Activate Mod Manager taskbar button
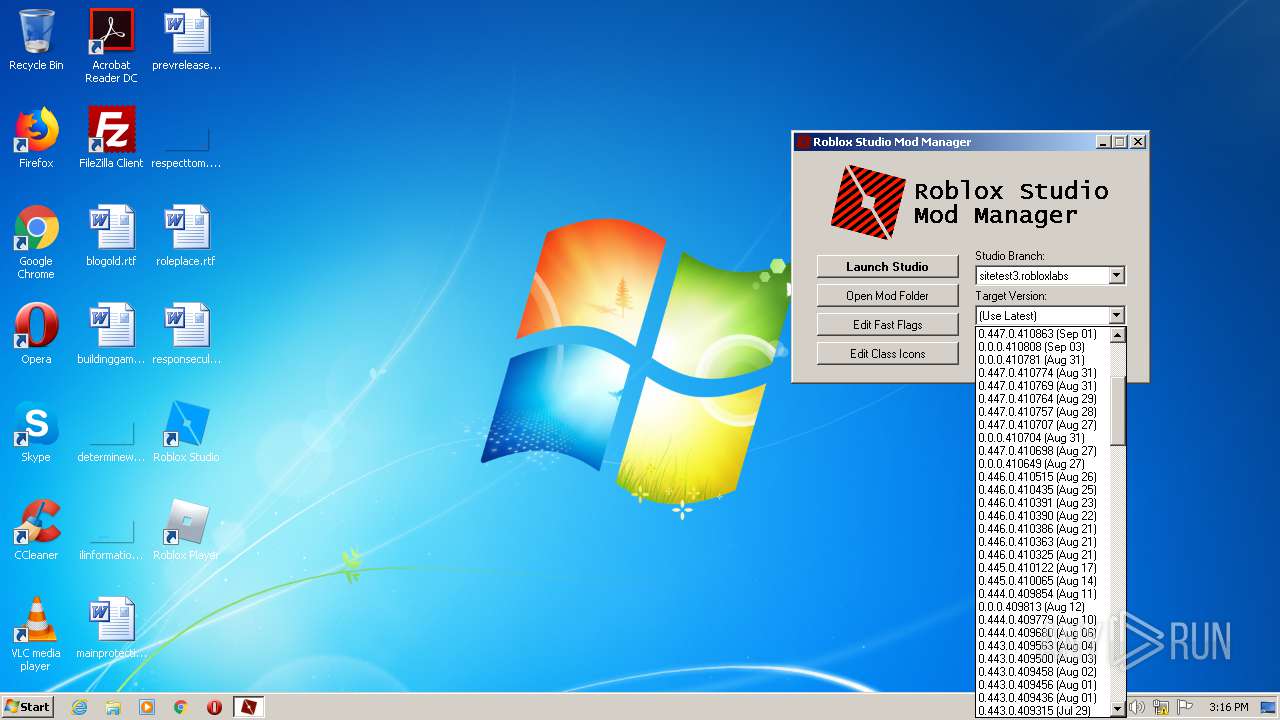Viewport: 1280px width, 720px height. pyautogui.click(x=248, y=707)
